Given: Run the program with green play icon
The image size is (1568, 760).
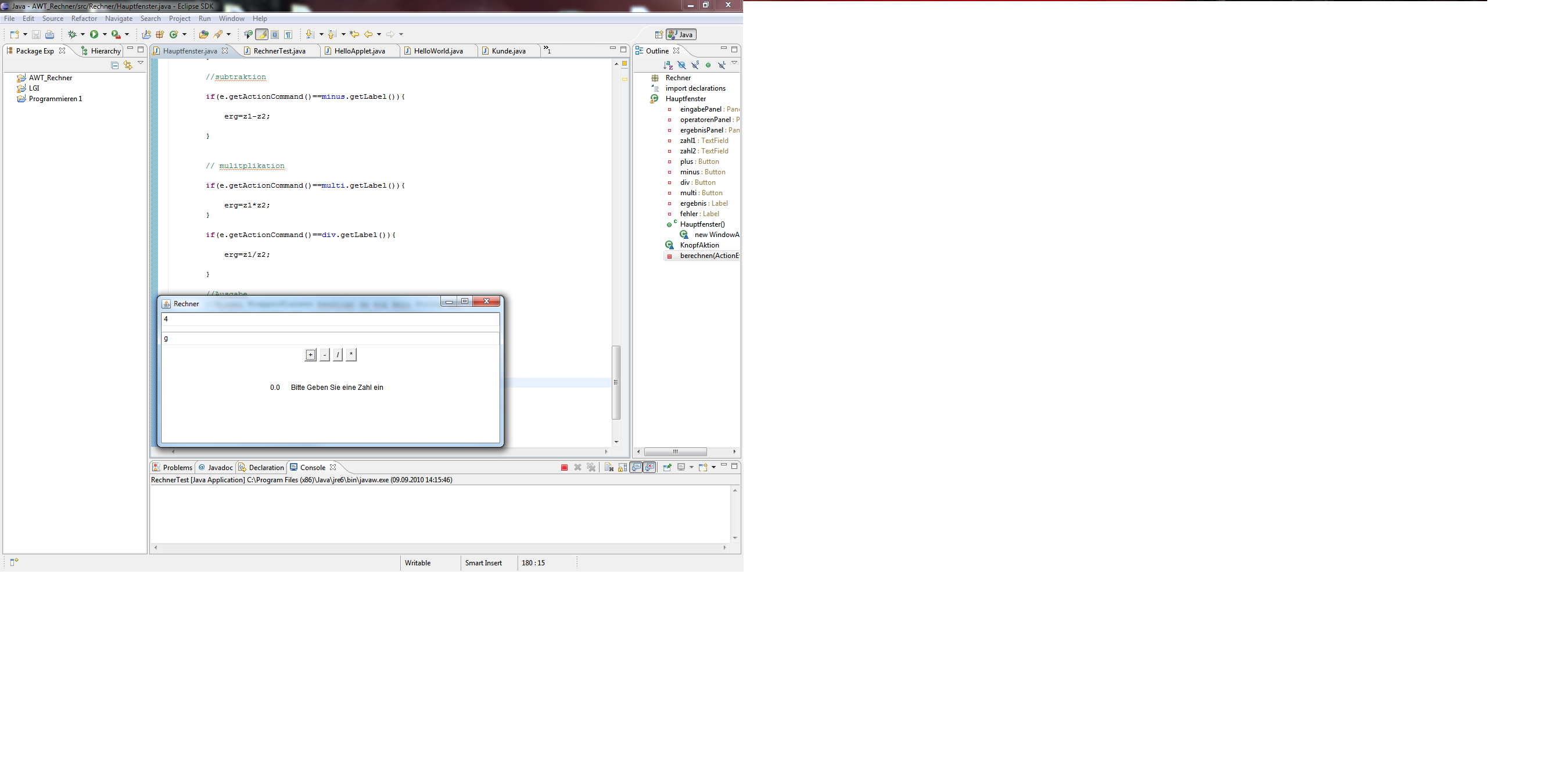Looking at the screenshot, I should [x=94, y=35].
